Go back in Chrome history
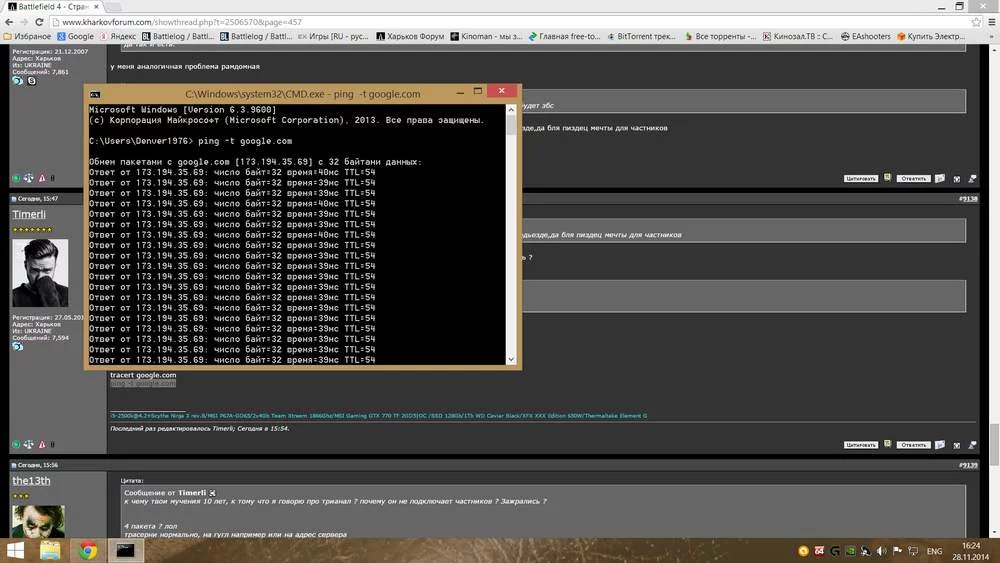This screenshot has height=563, width=1000. [8, 22]
